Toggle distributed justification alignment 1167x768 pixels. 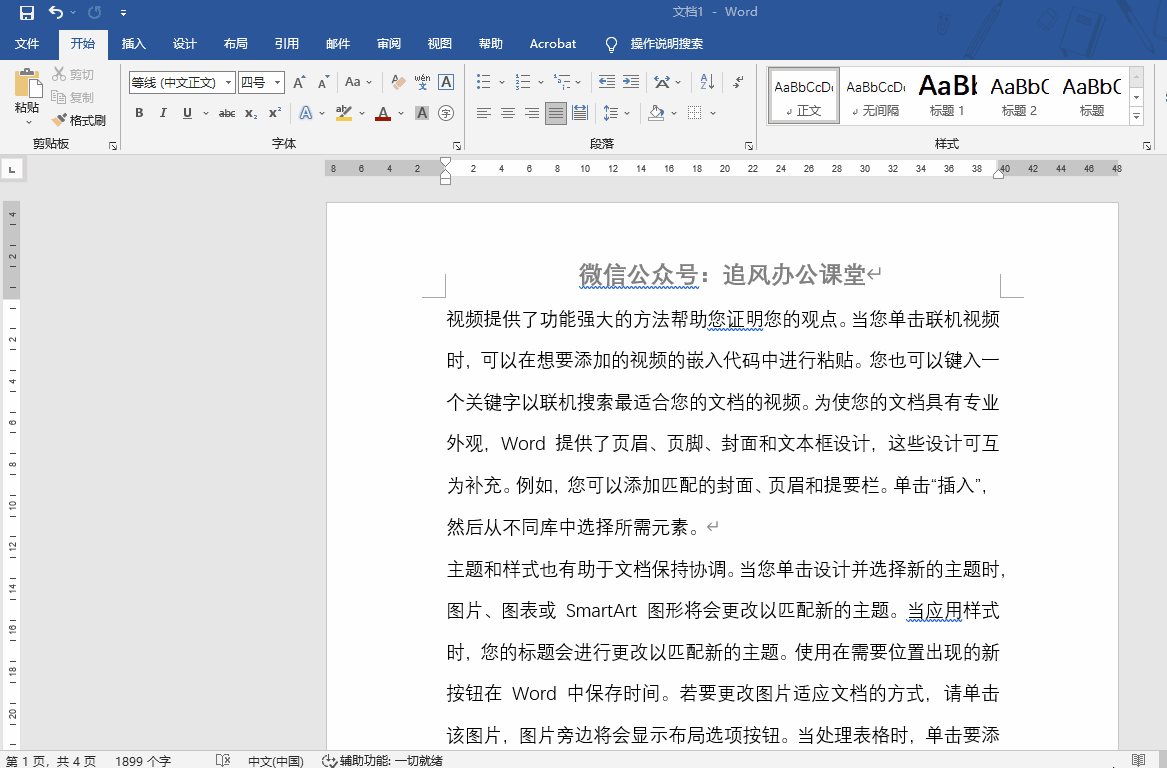point(579,113)
